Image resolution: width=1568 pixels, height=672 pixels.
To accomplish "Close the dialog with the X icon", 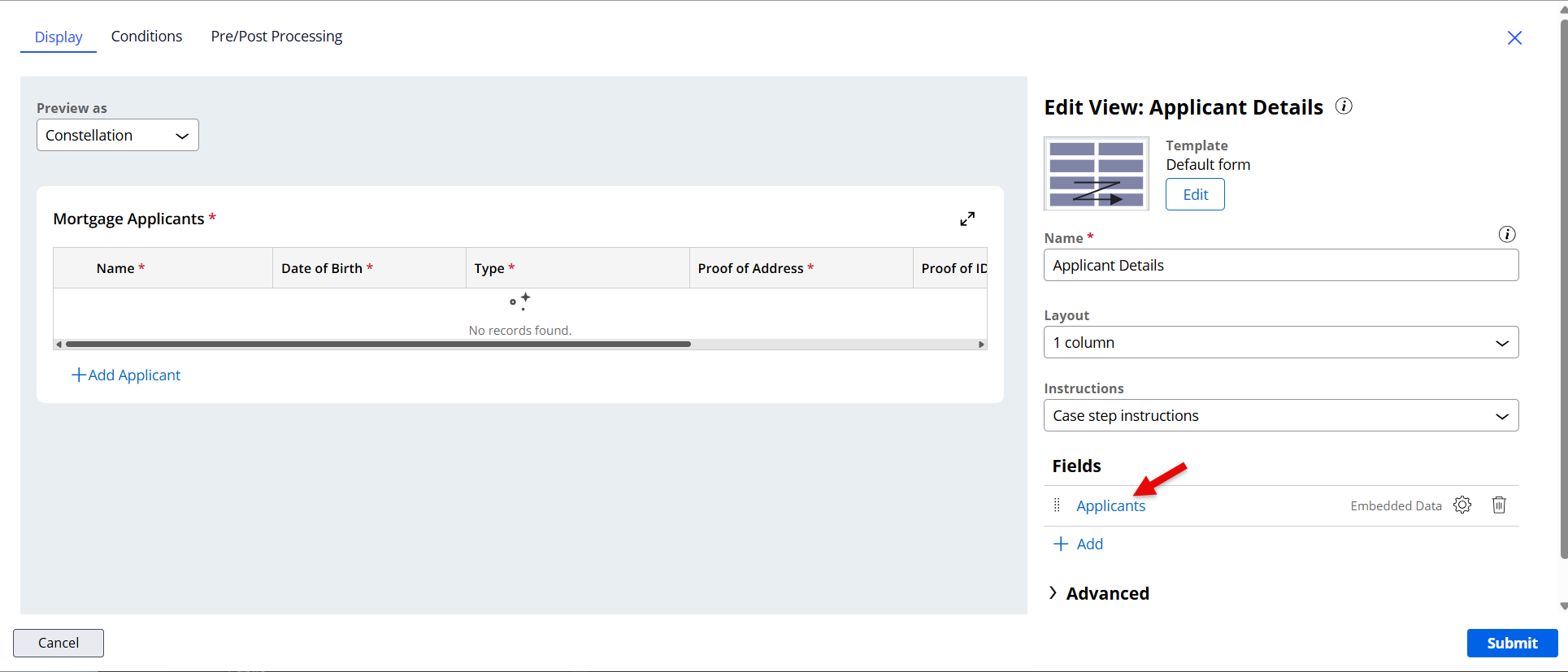I will [x=1514, y=38].
